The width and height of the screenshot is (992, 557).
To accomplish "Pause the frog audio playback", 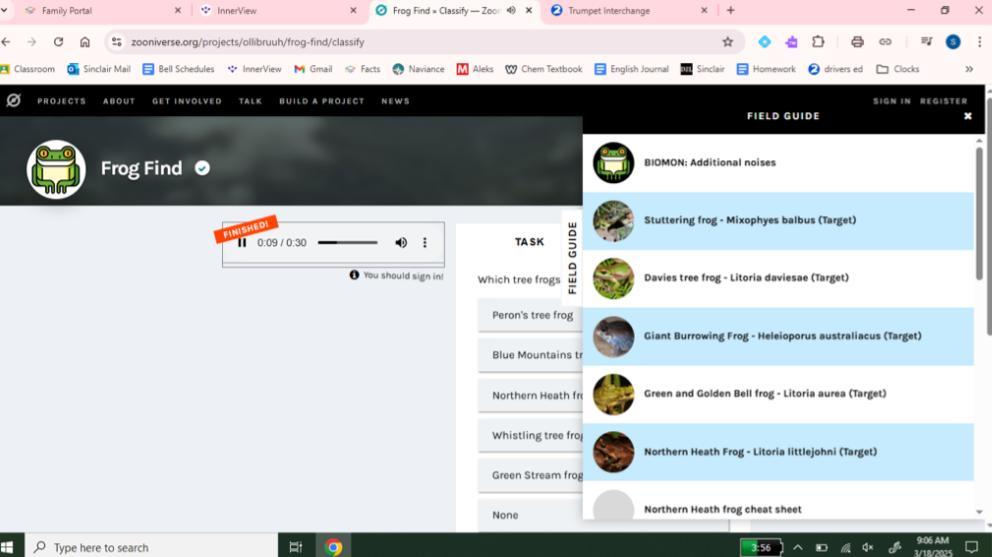I will click(242, 242).
